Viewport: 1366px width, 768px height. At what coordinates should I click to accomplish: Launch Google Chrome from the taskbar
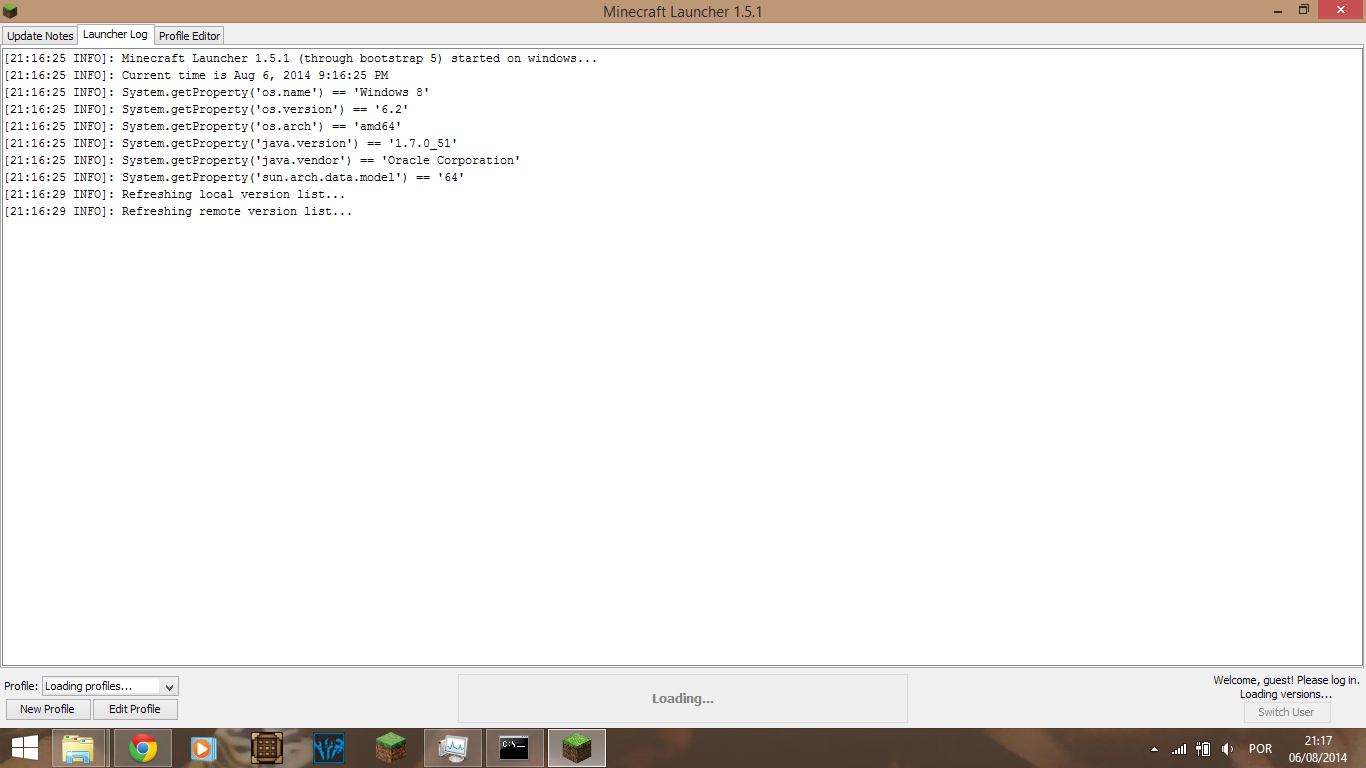click(x=143, y=748)
